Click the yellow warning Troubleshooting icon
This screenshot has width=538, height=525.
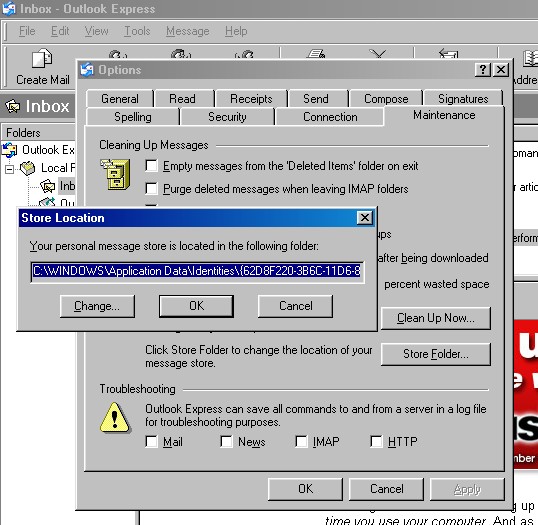(115, 417)
